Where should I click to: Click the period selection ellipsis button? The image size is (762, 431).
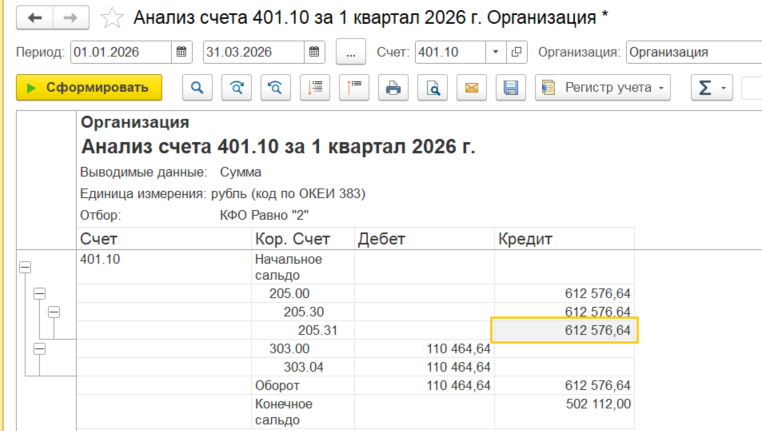(351, 52)
